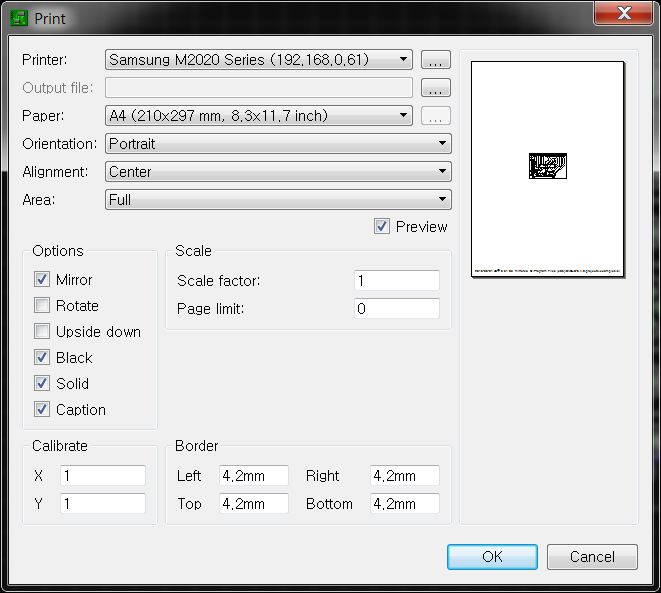
Task: Click the board image in page preview
Action: [548, 166]
